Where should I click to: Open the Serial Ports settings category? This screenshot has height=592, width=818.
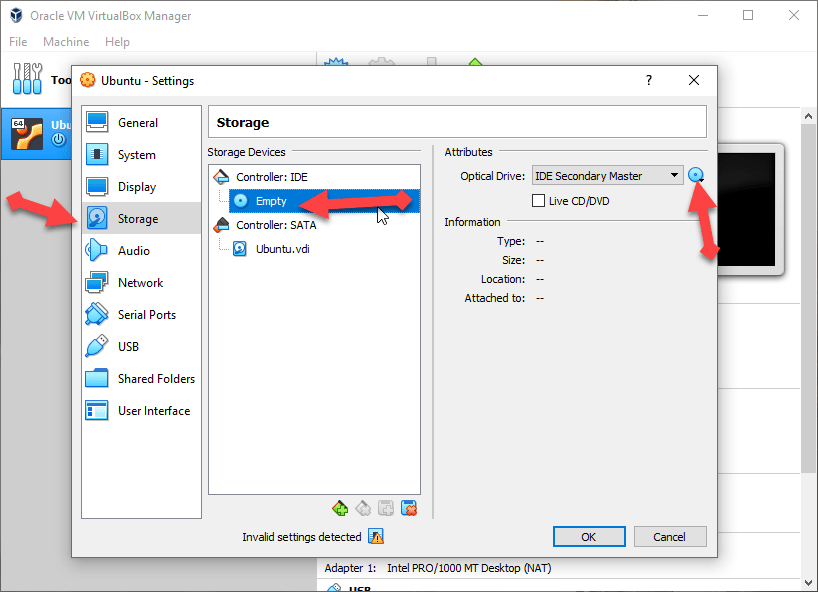(146, 315)
